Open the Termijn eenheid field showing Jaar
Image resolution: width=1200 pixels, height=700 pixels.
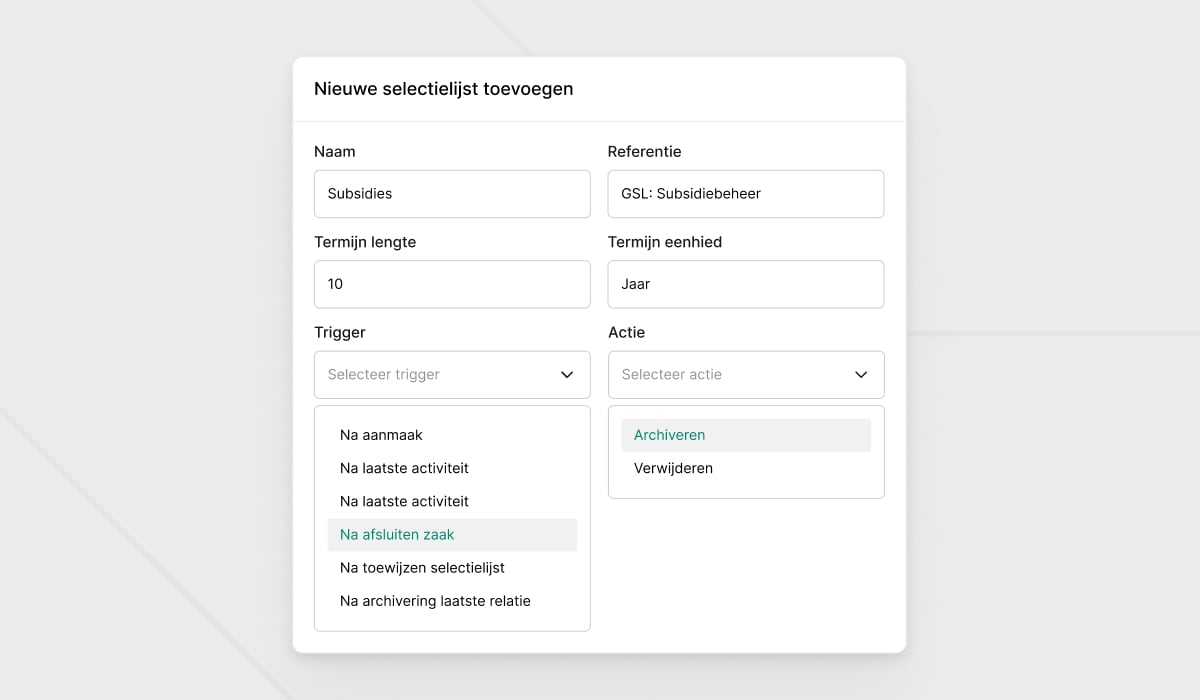(745, 284)
